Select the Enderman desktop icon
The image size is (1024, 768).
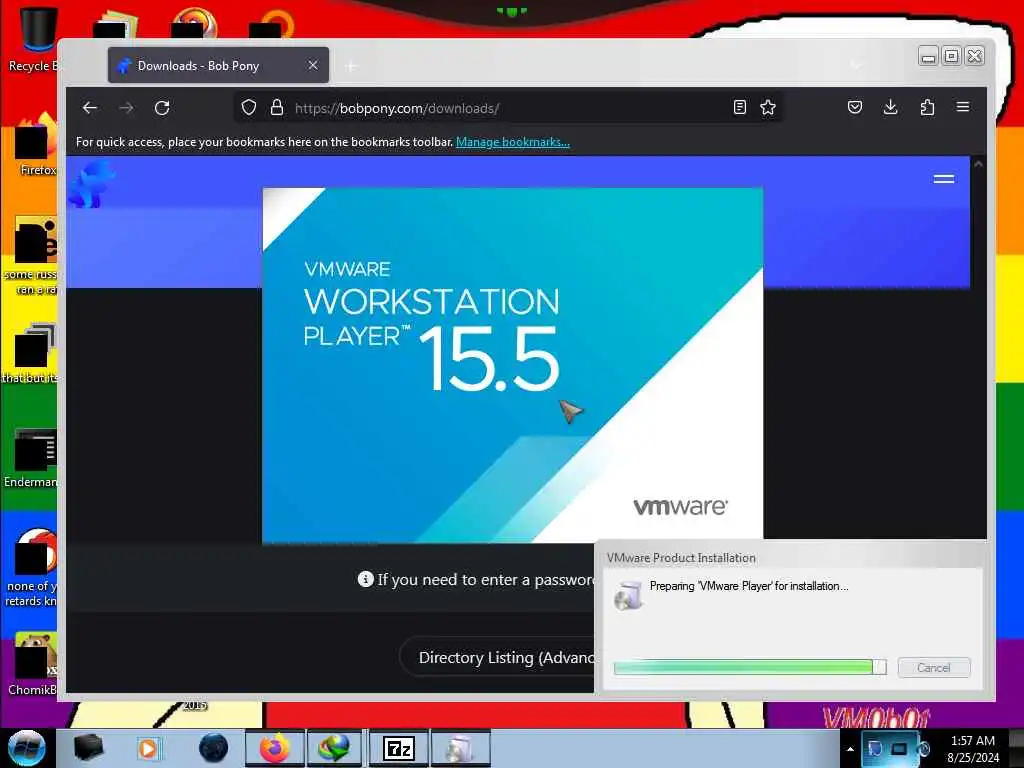[x=33, y=458]
